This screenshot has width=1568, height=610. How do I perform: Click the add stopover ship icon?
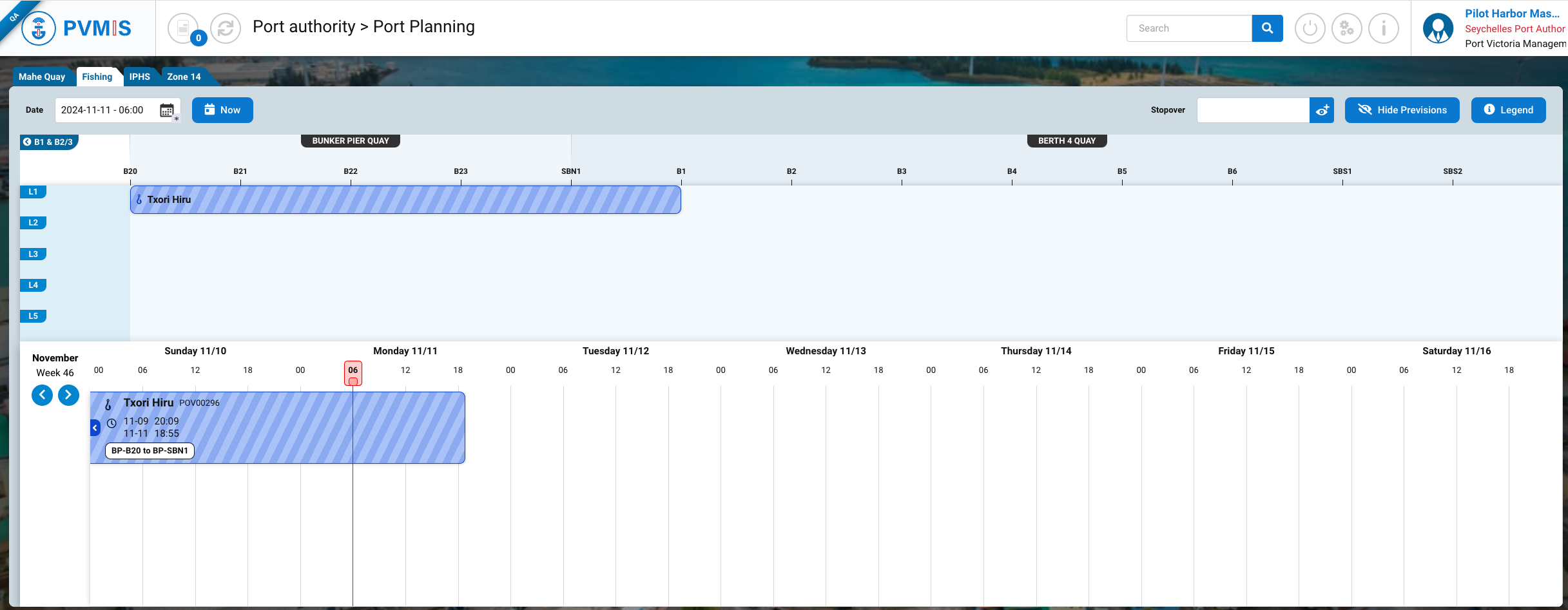click(1322, 110)
